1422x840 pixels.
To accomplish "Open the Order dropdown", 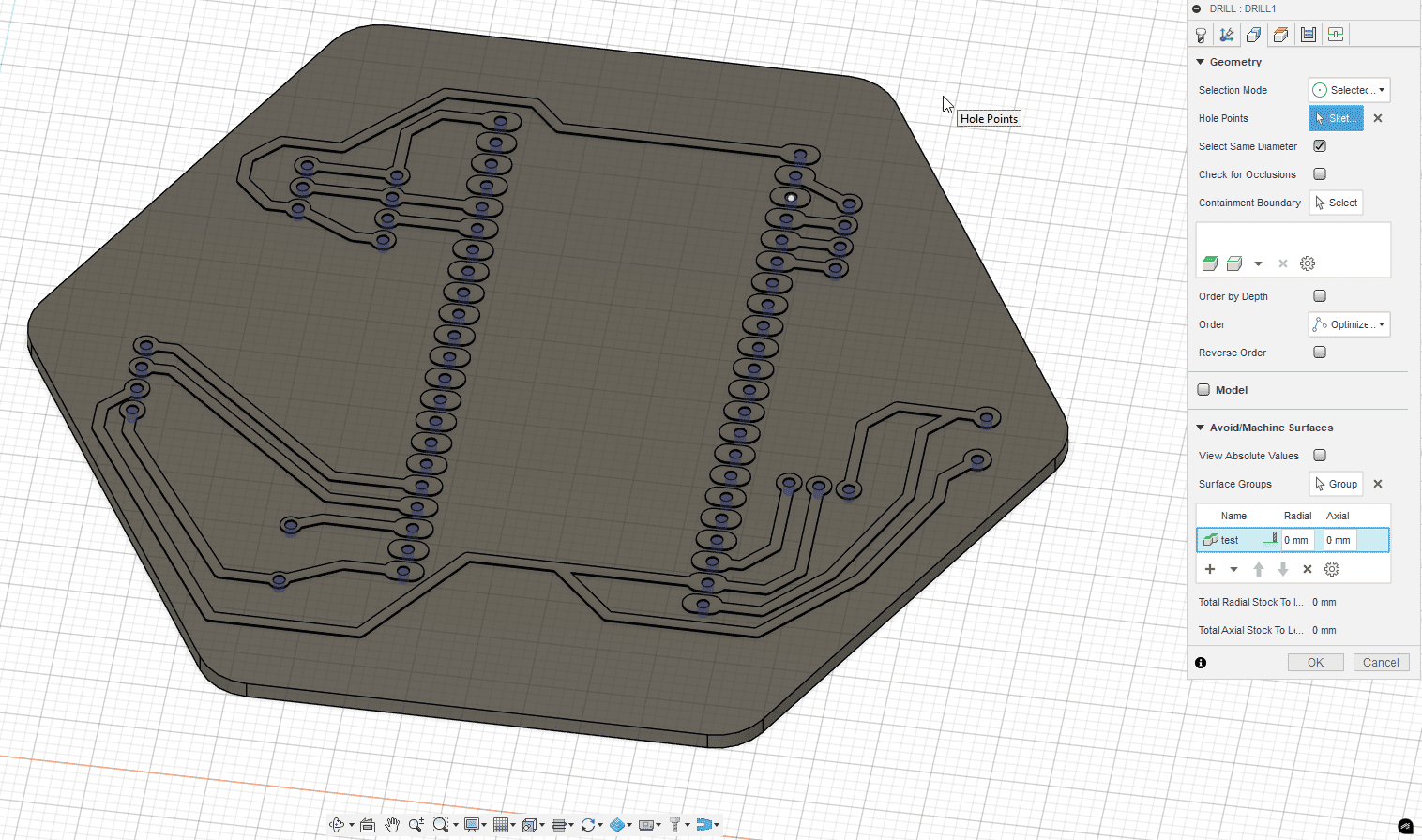I will [1349, 324].
